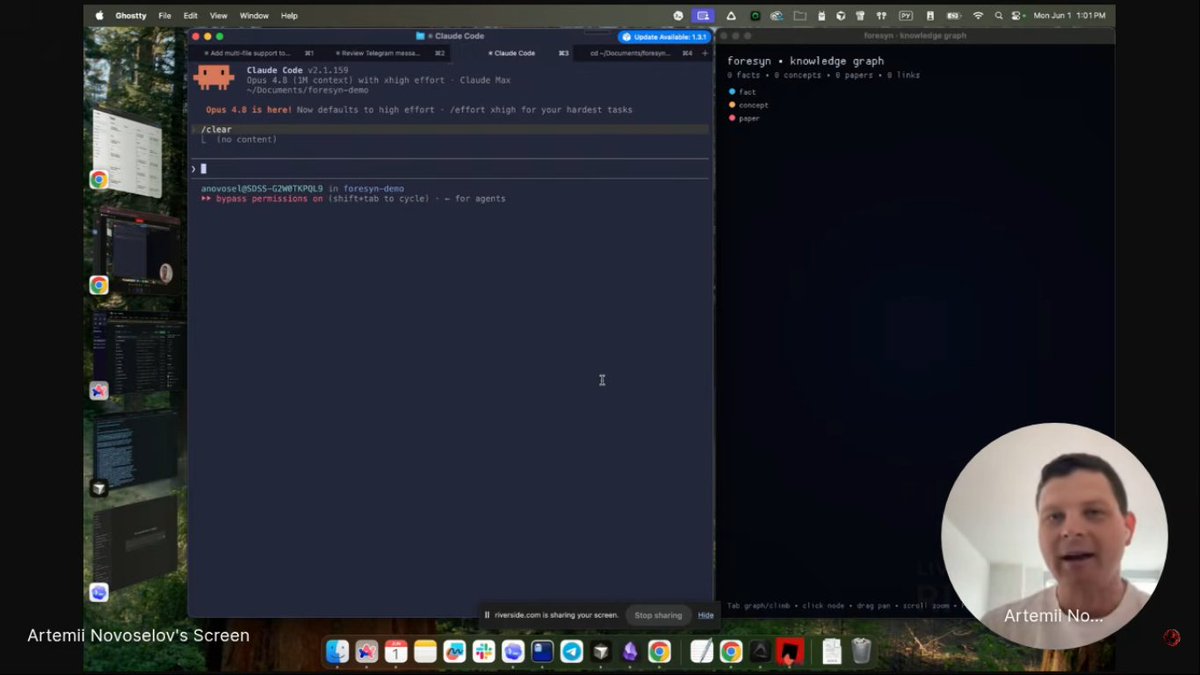Click 'bypass permissions on' status text
Image resolution: width=1200 pixels, height=675 pixels.
click(269, 198)
